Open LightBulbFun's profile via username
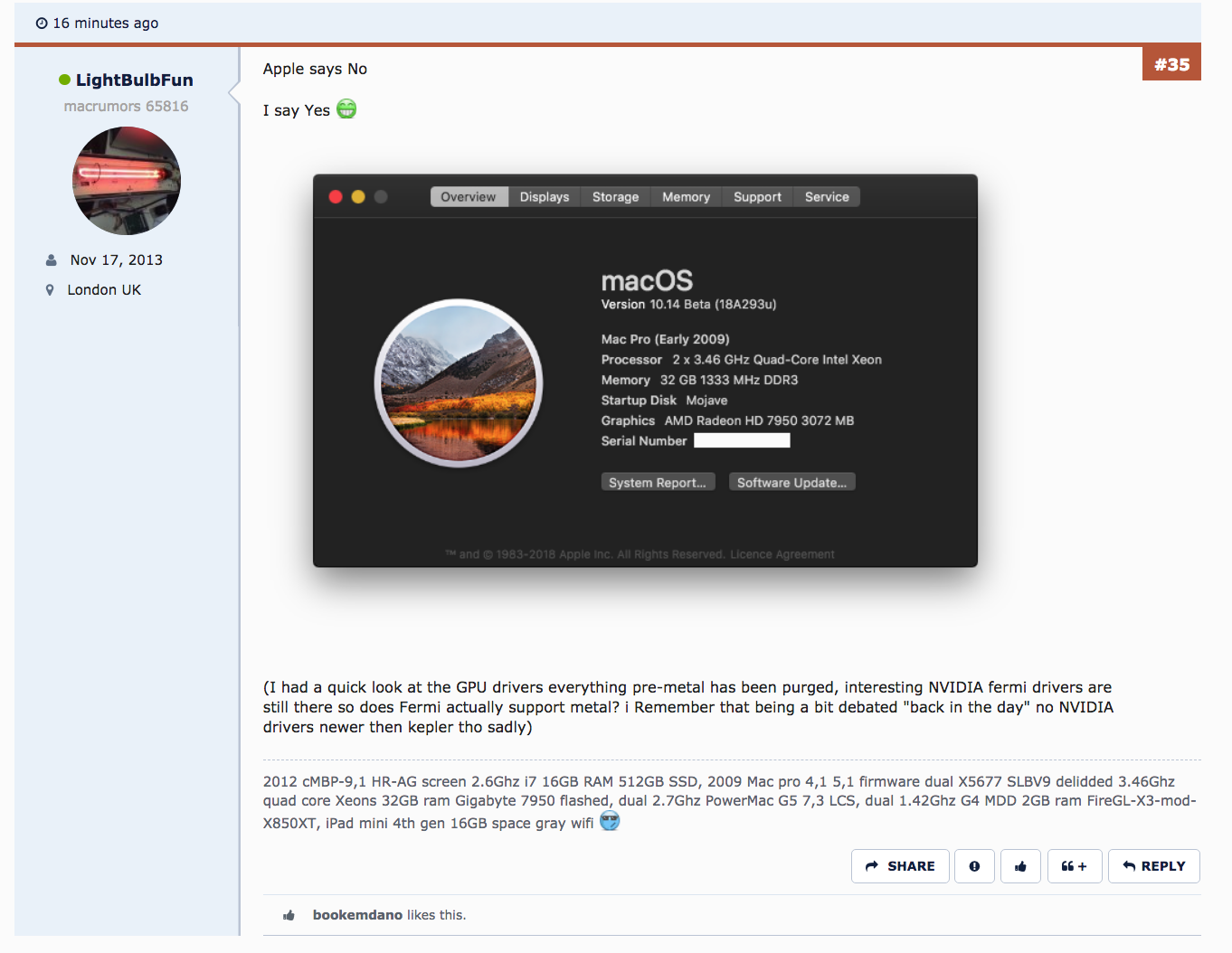Screen dimensions: 1232x953 (134, 80)
